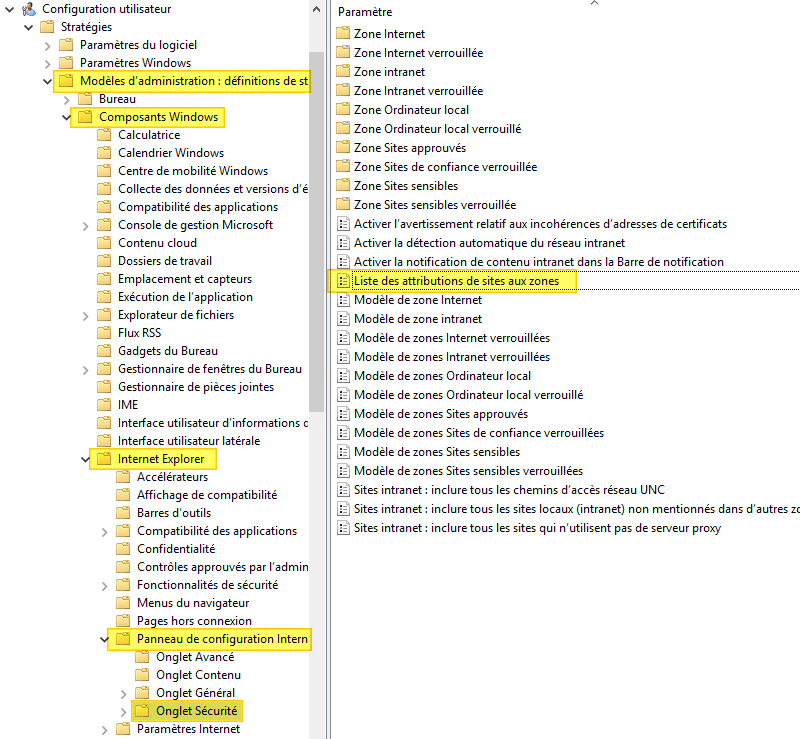
Task: Collapse Composants Windows node
Action: 66,117
